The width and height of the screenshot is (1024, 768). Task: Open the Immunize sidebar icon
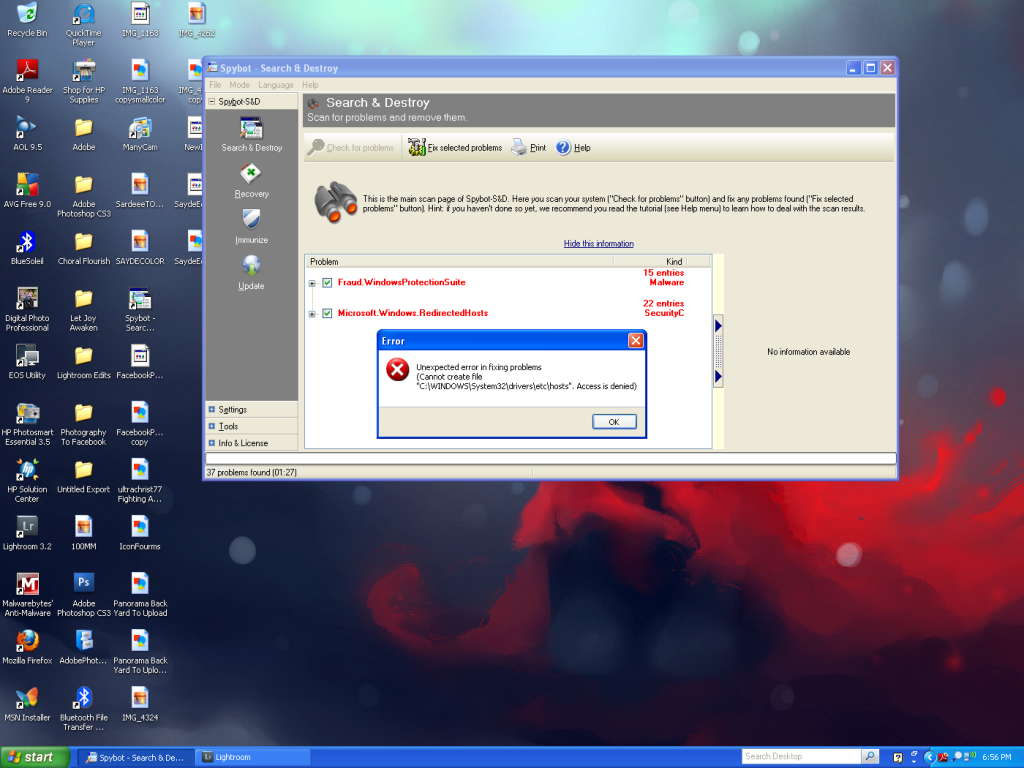point(251,227)
